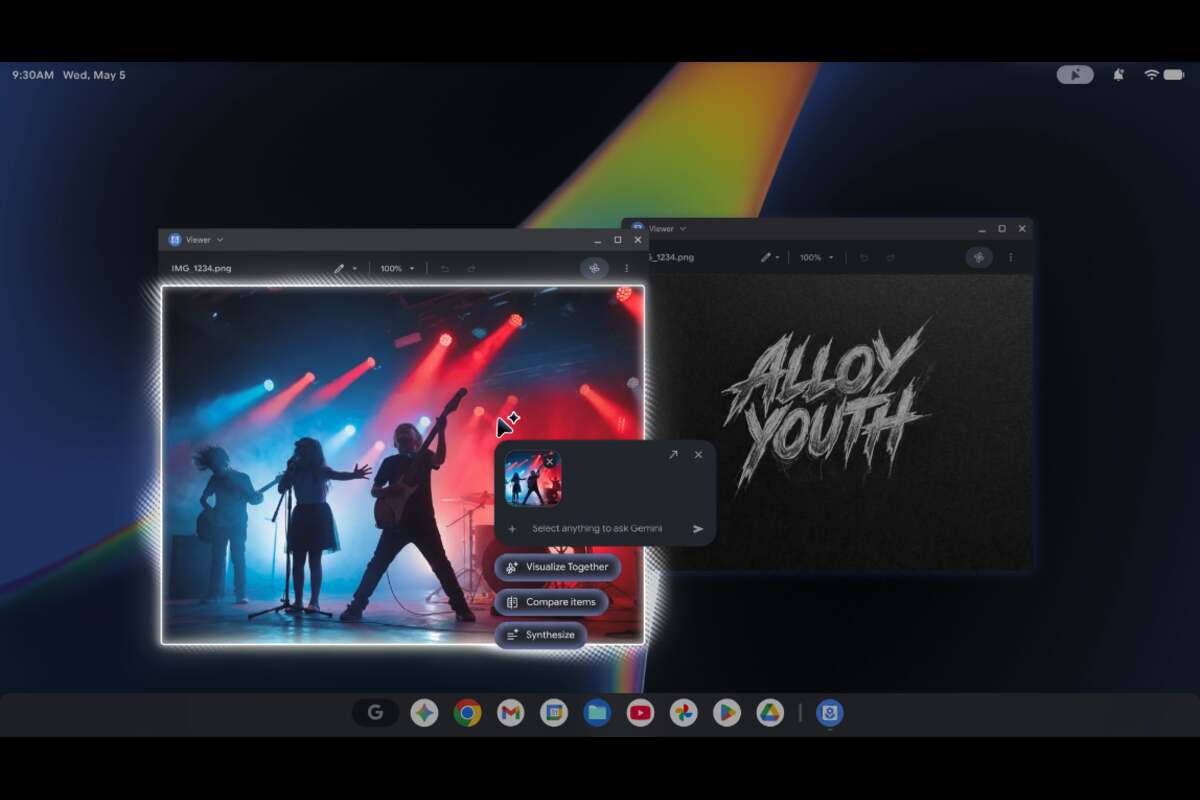Click the Gemini select button in front Viewer
This screenshot has height=800, width=1200.
[594, 268]
